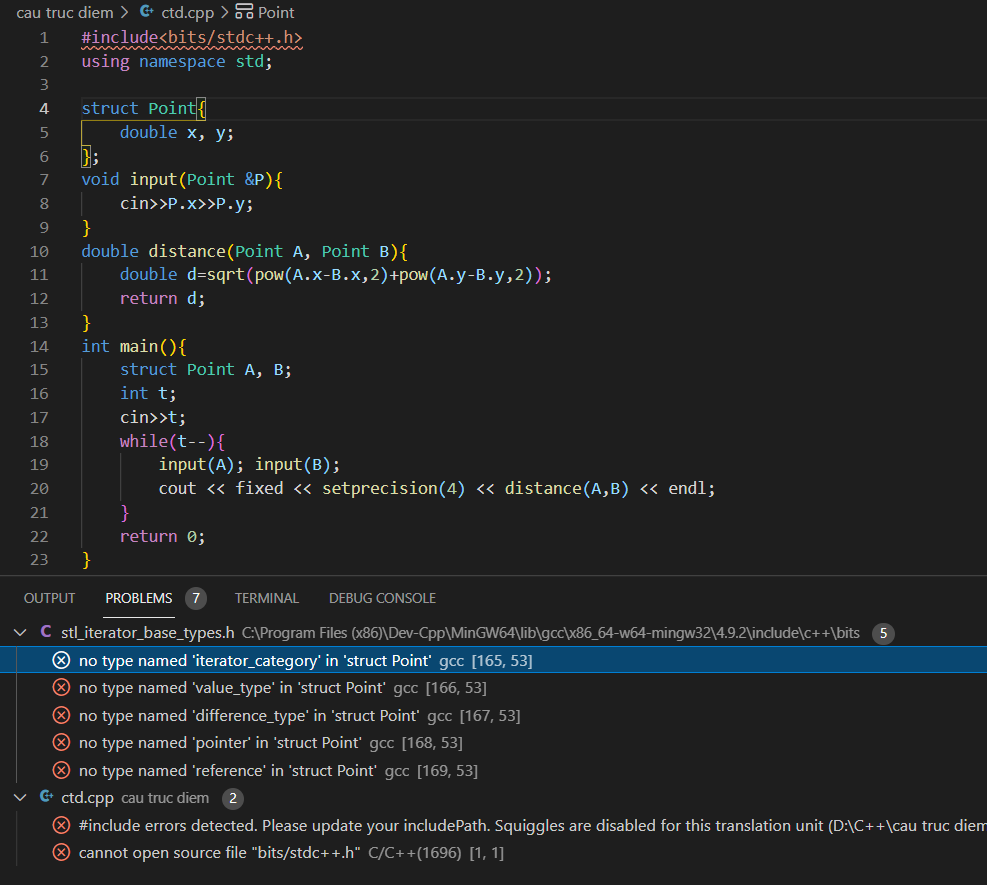Click line number 10 in the gutter

(39, 251)
